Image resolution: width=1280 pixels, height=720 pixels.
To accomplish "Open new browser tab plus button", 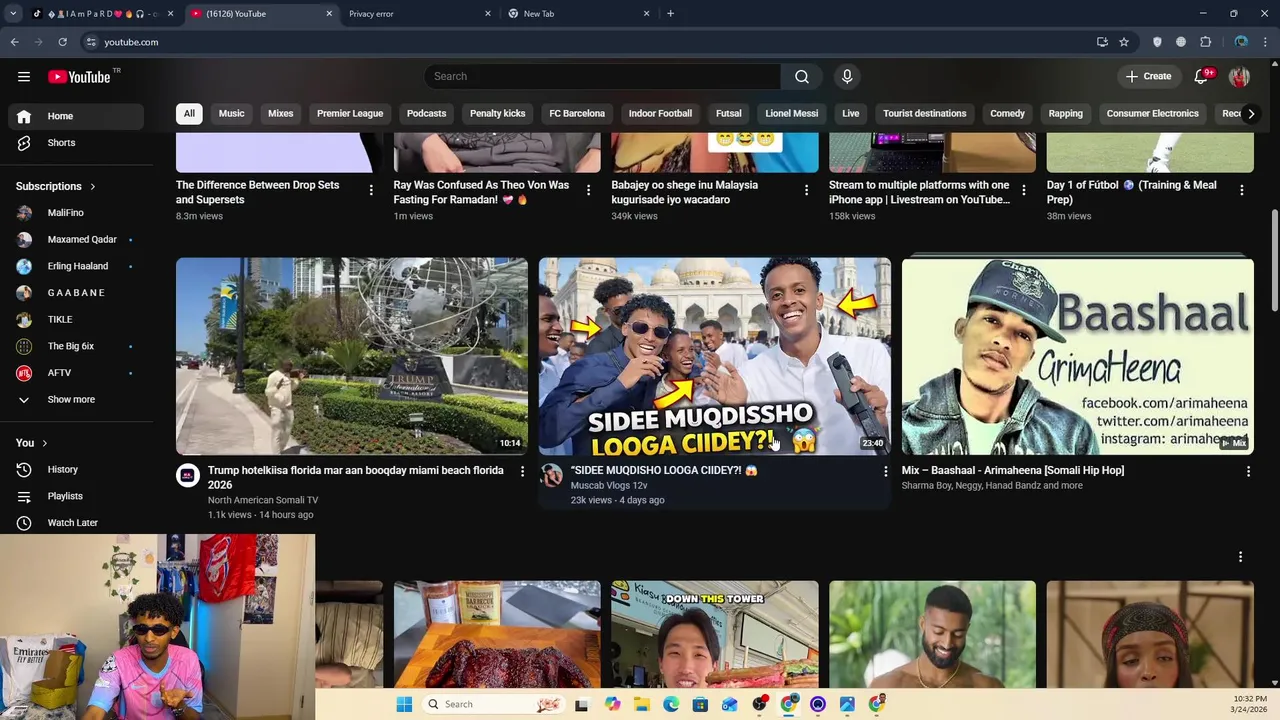I will click(670, 14).
